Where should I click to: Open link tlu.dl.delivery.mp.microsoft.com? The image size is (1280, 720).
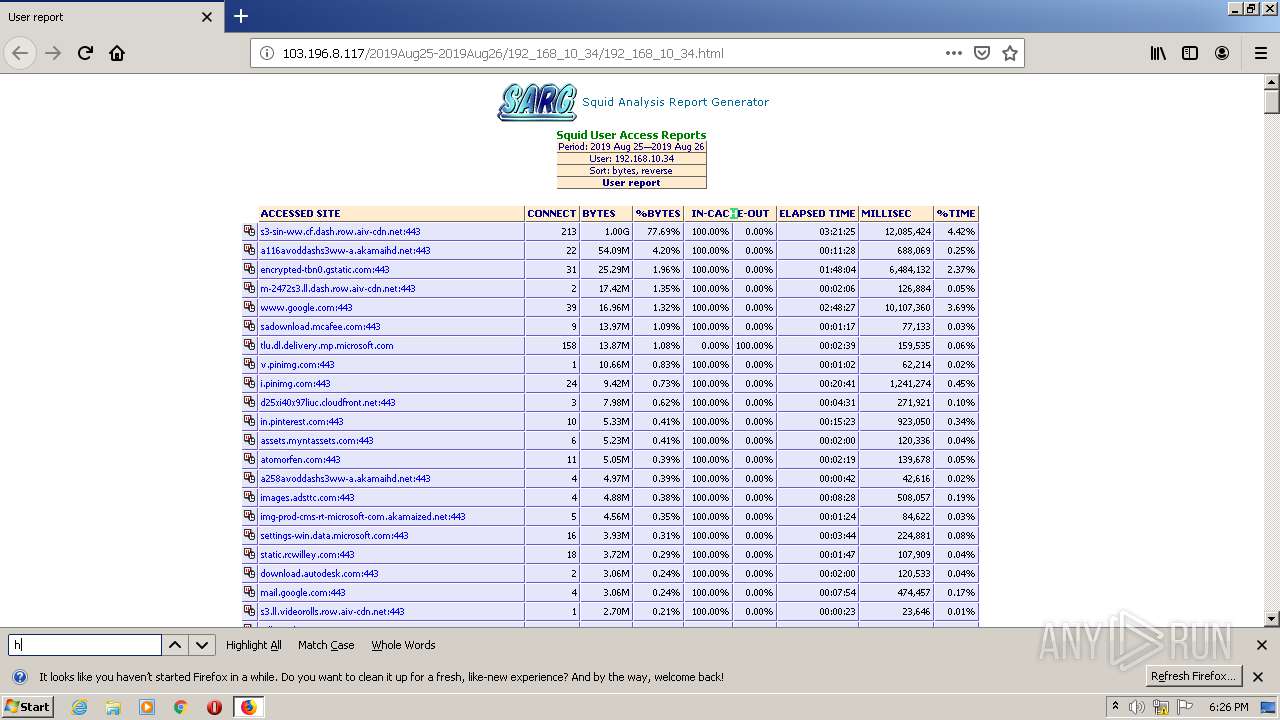pos(327,346)
